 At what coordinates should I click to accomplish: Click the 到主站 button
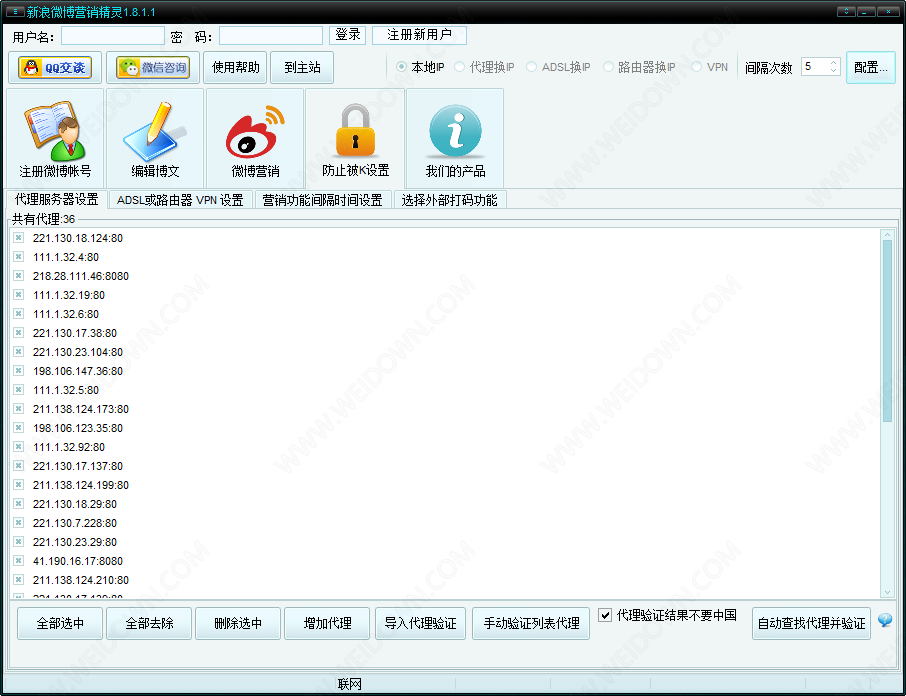tap(302, 68)
